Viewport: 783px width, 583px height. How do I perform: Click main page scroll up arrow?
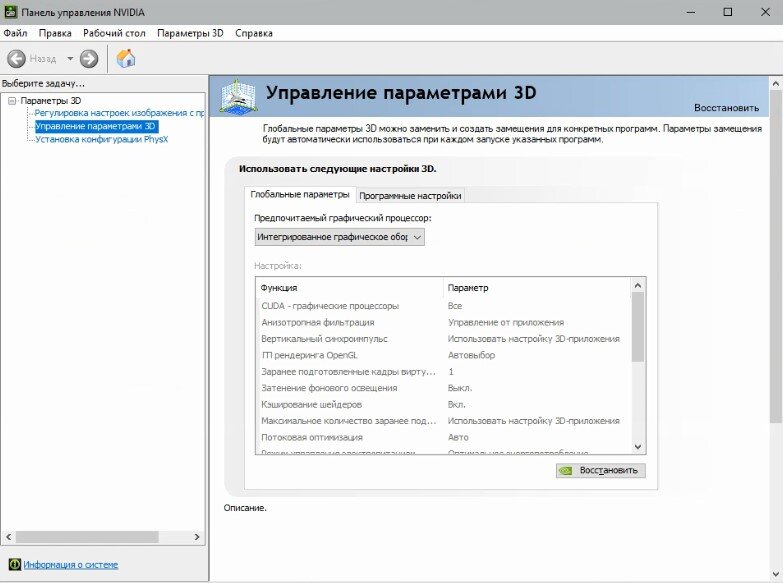click(x=776, y=83)
